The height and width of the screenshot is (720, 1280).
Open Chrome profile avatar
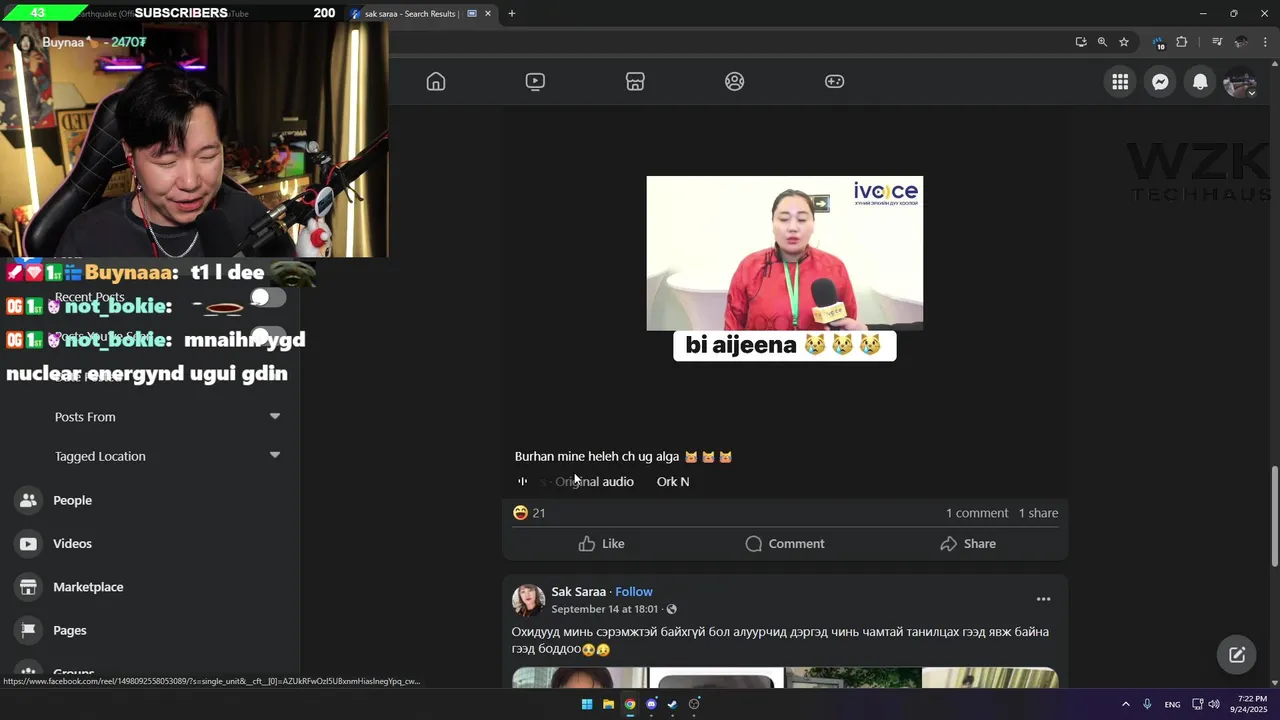[1241, 42]
